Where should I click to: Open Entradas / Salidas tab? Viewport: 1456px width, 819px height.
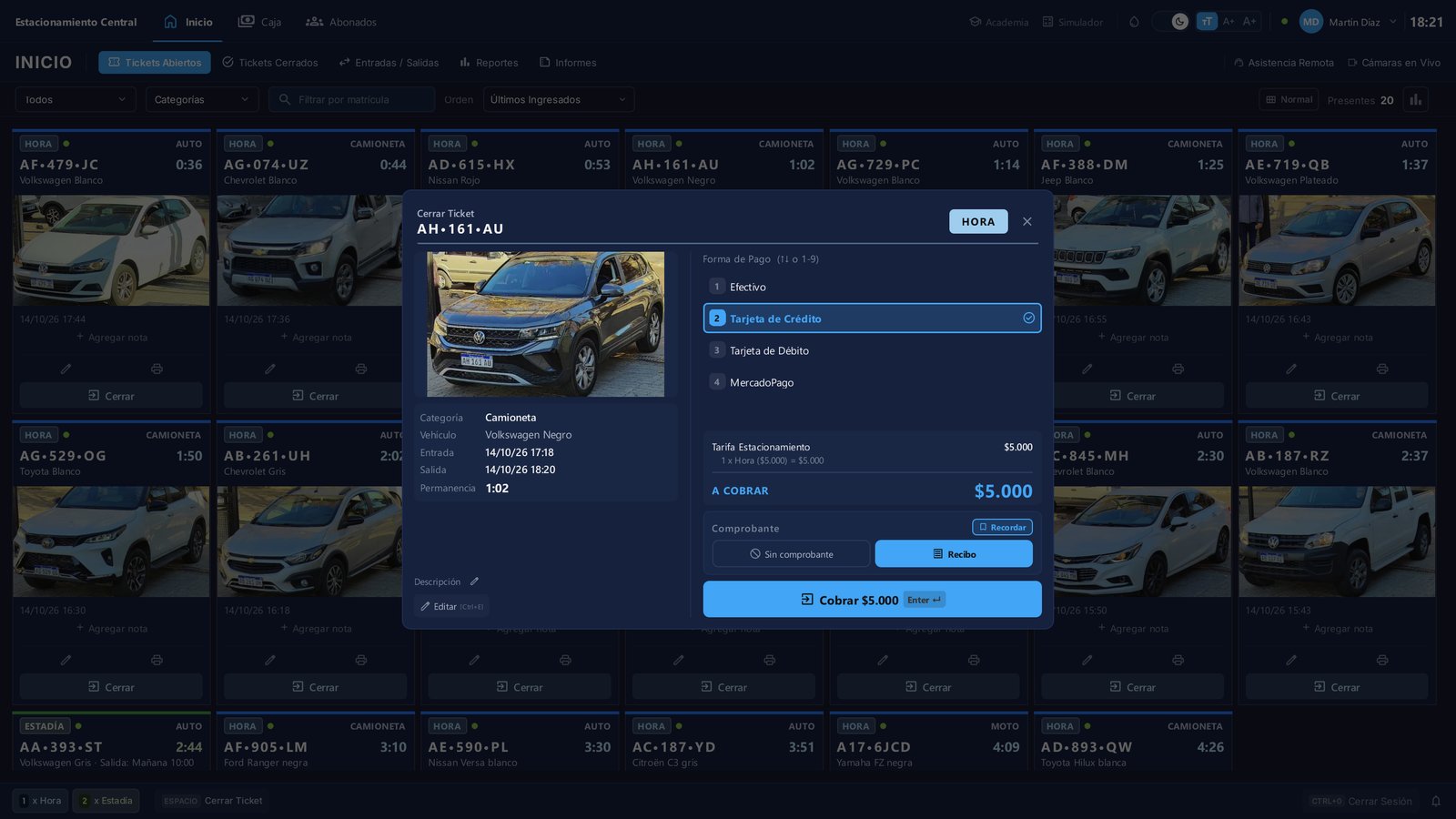click(389, 63)
